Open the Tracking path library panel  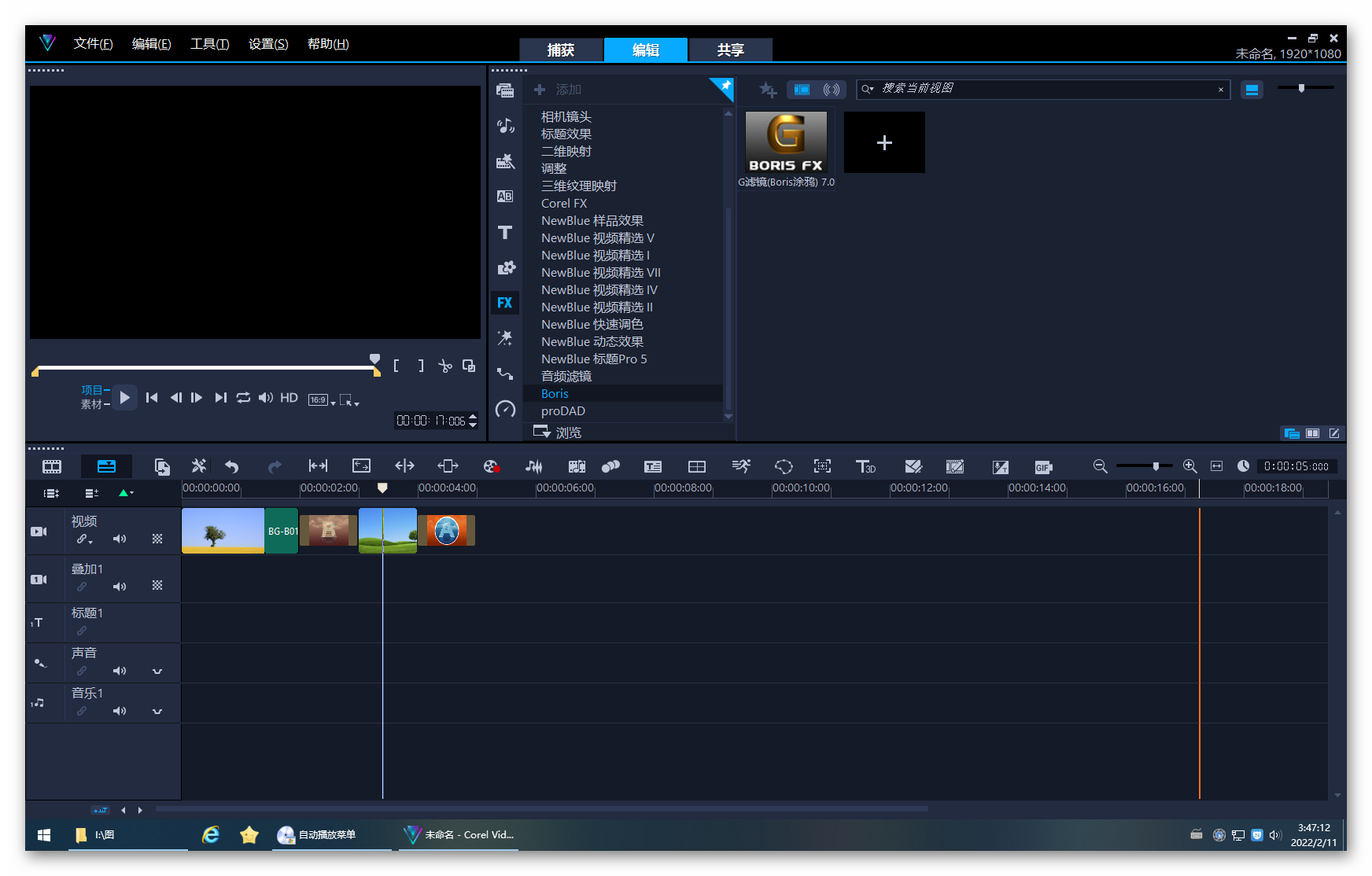coord(505,374)
